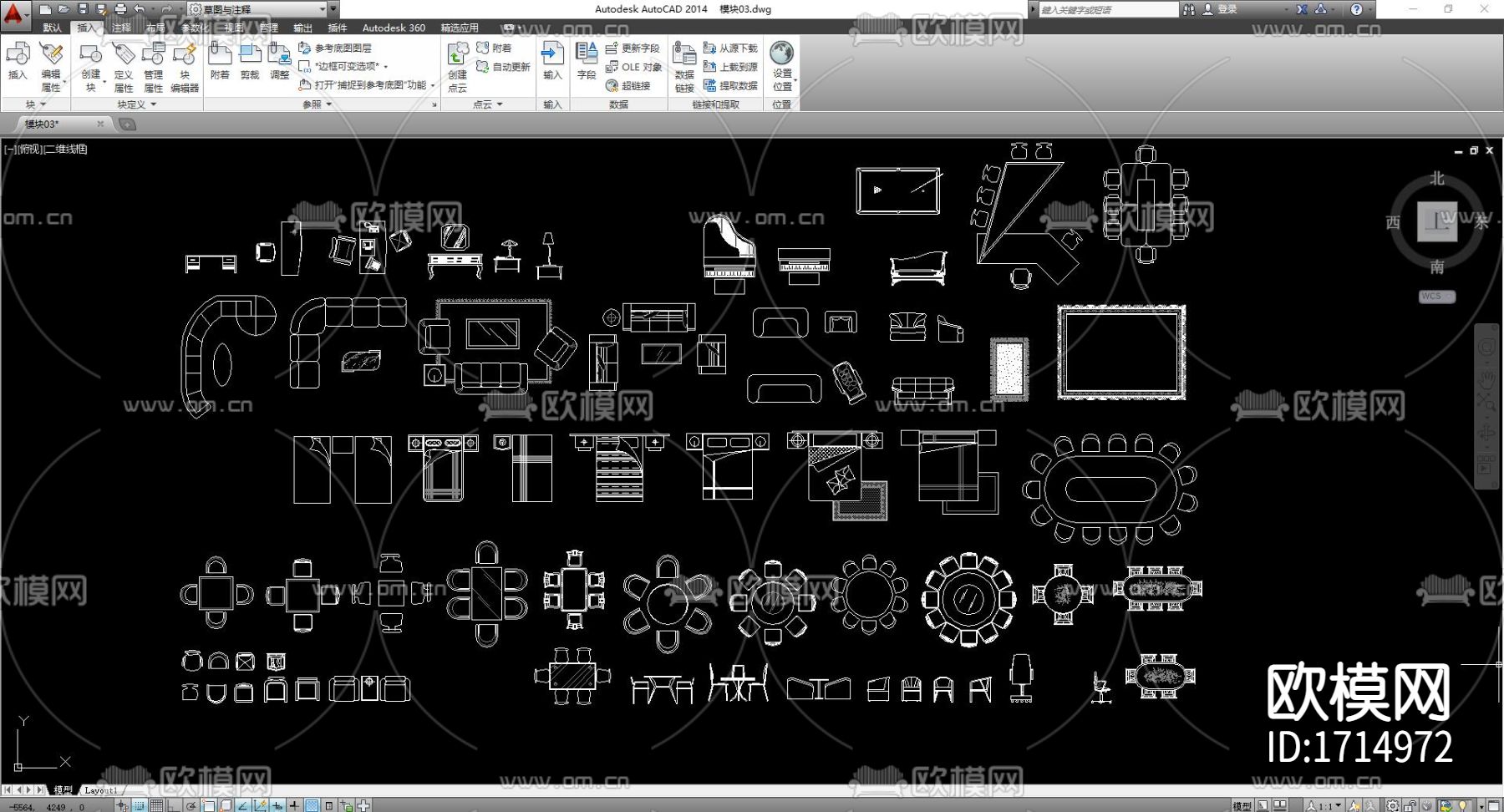Expand the quick access toolbar customize arrow

click(333, 9)
